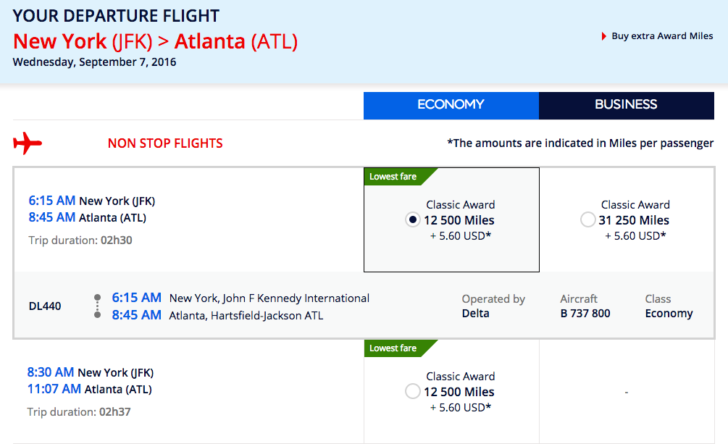The image size is (728, 444).
Task: Click the Operated by Delta text
Action: 494,306
